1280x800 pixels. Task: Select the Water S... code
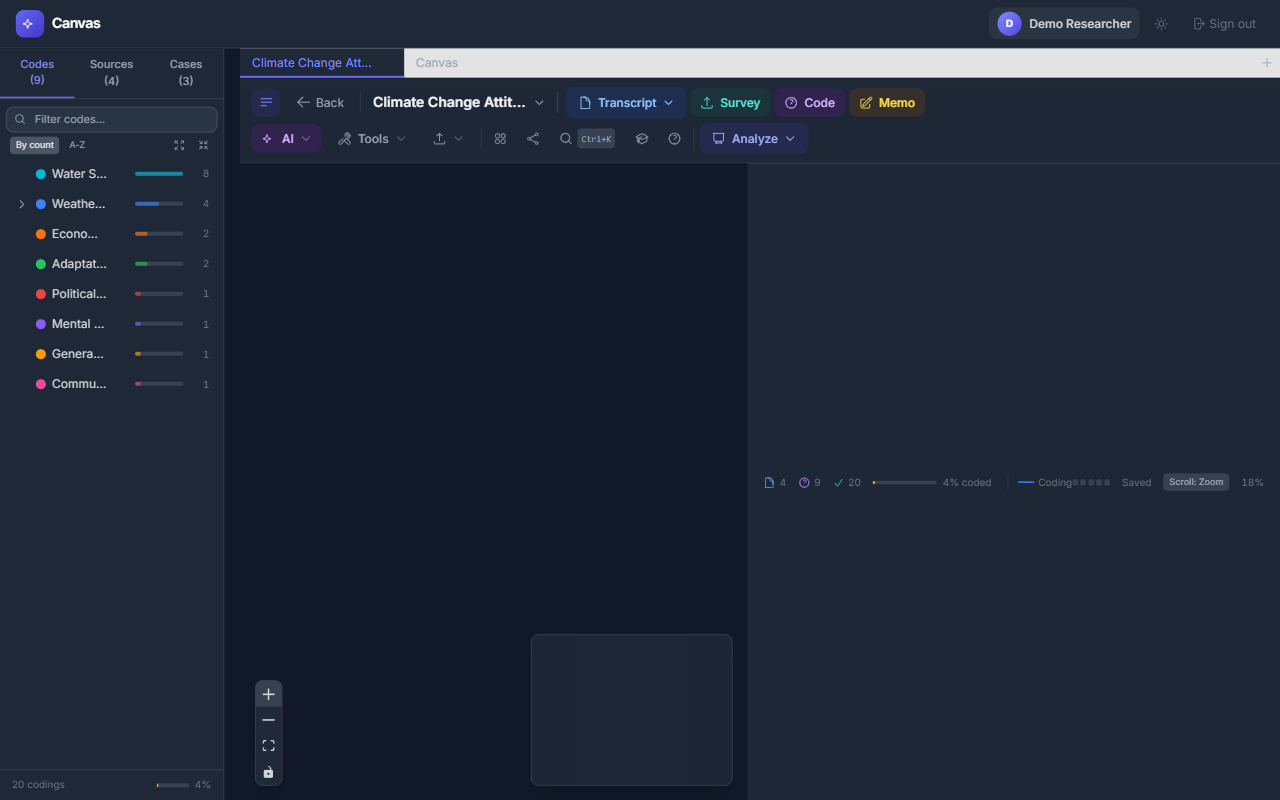pyautogui.click(x=112, y=174)
